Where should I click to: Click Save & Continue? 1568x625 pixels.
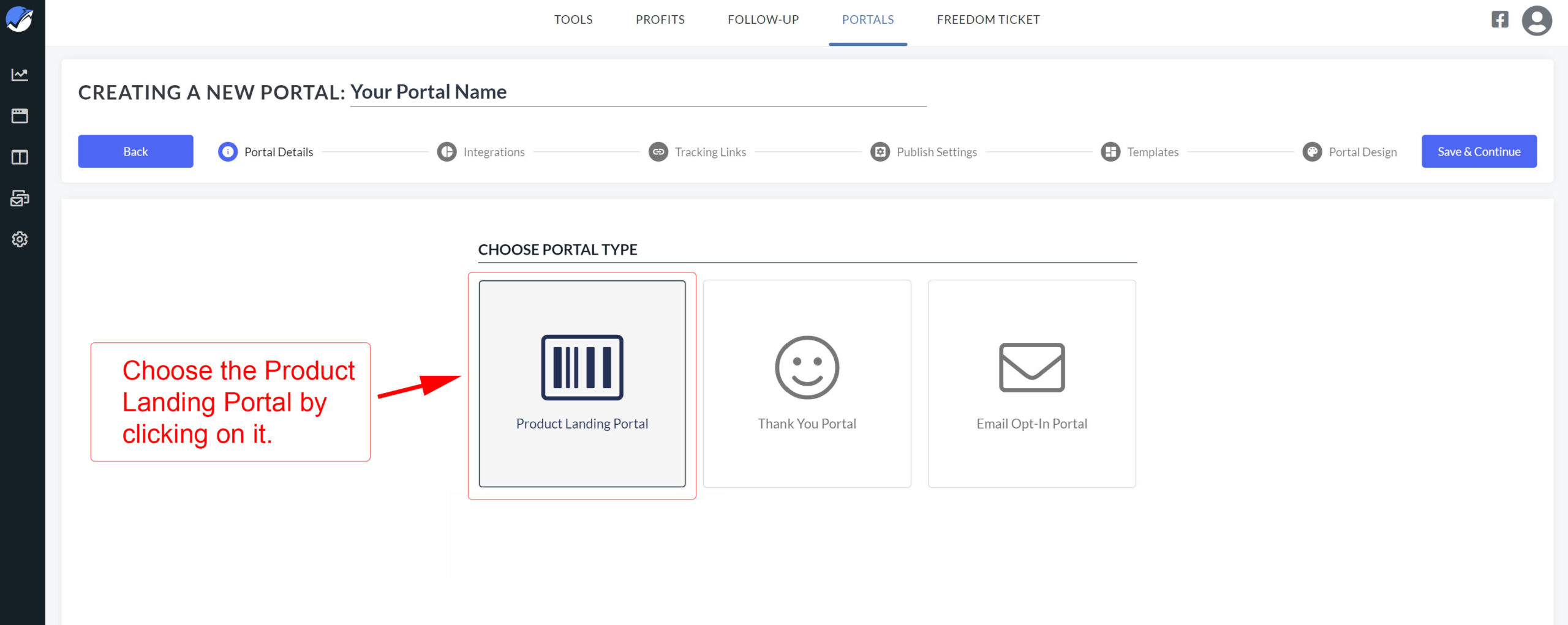(1479, 151)
